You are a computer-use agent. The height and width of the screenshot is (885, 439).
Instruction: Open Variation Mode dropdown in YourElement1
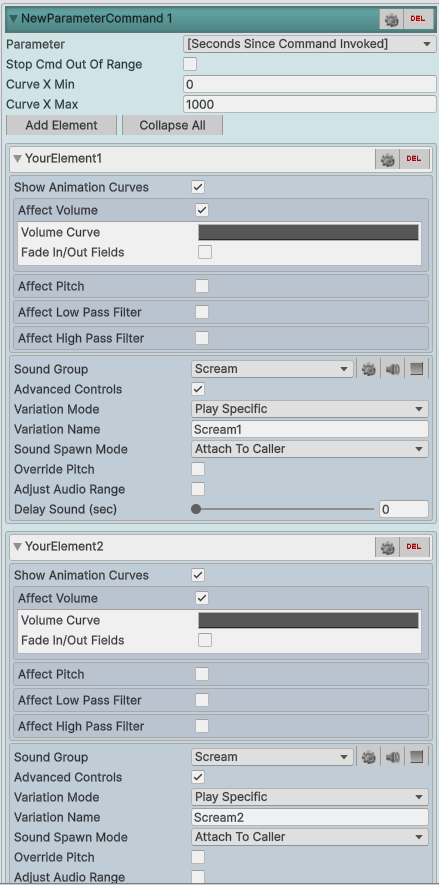310,409
